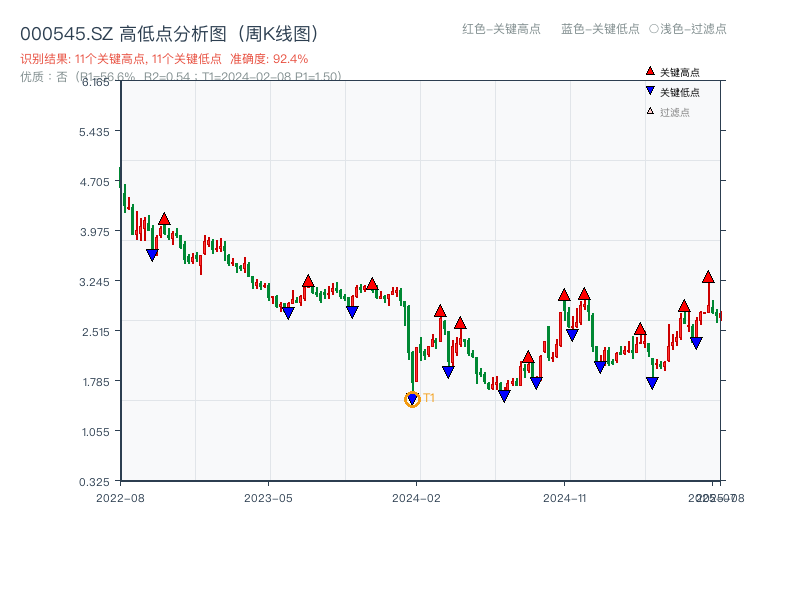The height and width of the screenshot is (600, 800).
Task: Click the orange T1 text label
Action: point(429,398)
